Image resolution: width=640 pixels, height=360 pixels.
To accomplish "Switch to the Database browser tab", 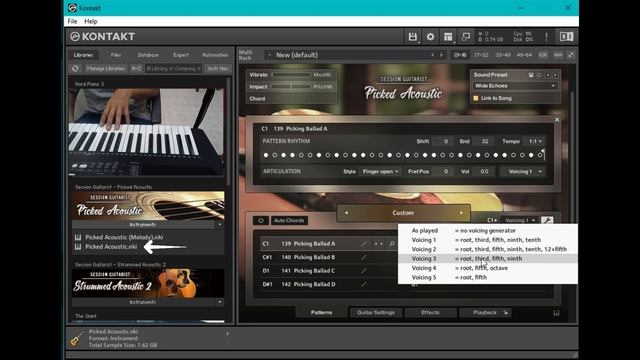I will point(148,55).
